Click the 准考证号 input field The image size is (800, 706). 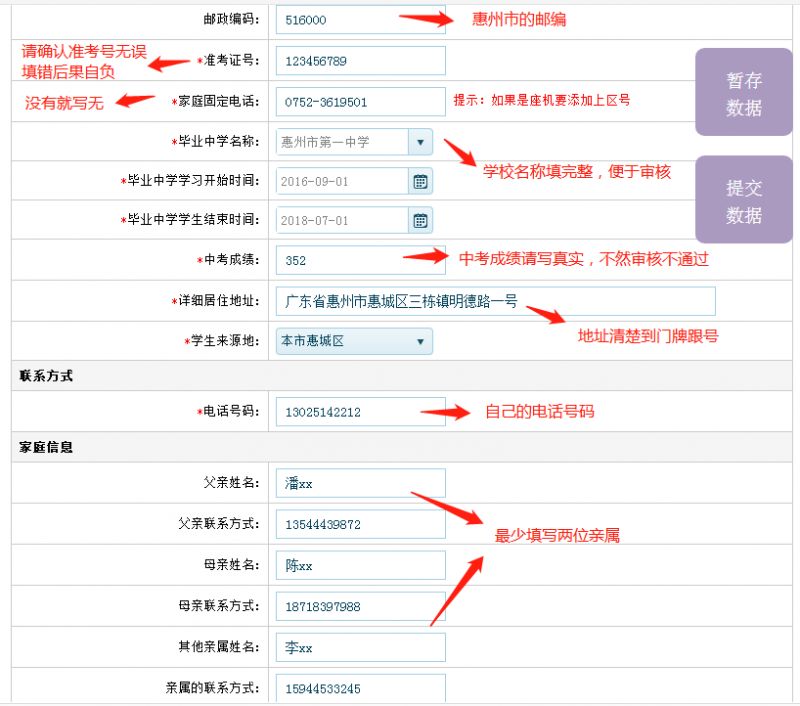[360, 61]
